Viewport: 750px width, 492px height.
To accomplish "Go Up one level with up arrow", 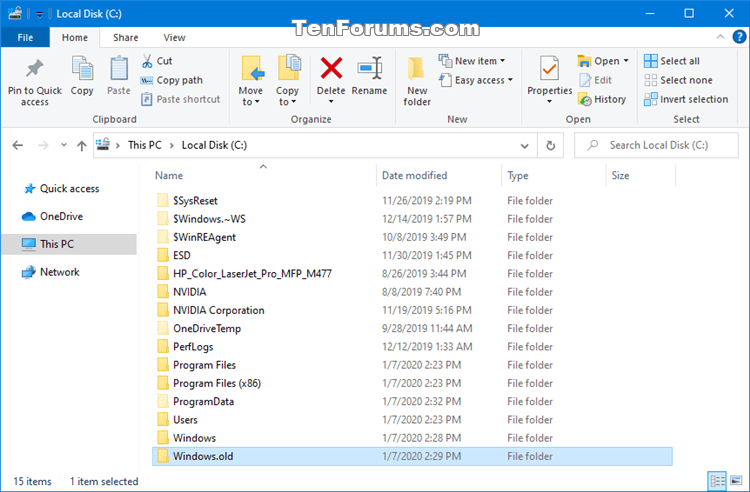I will click(82, 145).
